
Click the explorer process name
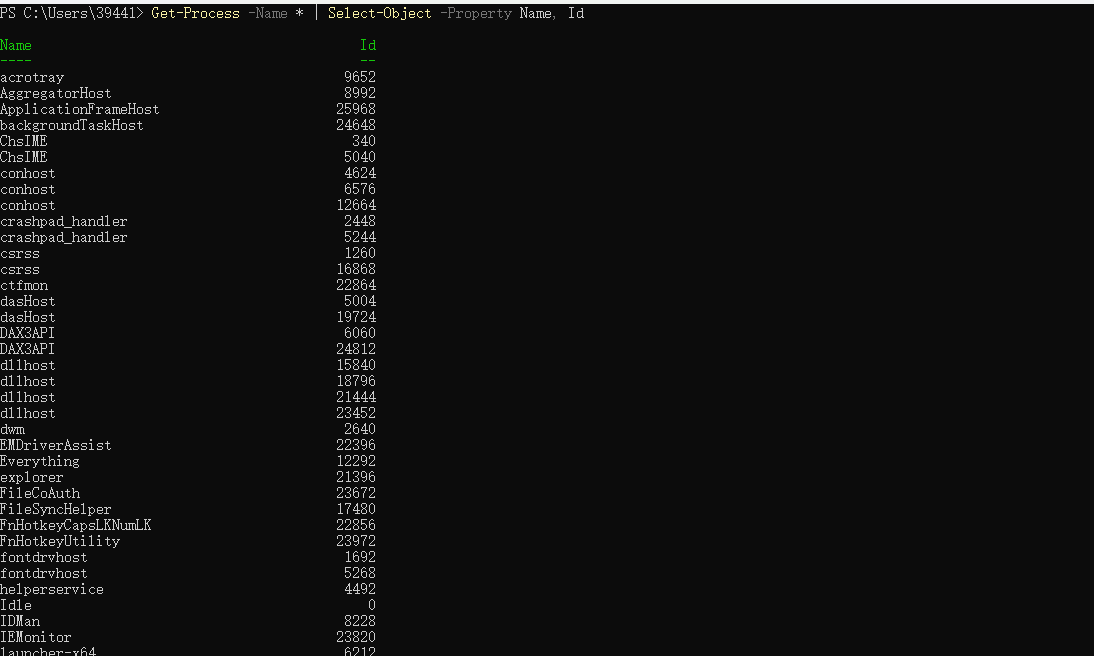click(32, 477)
